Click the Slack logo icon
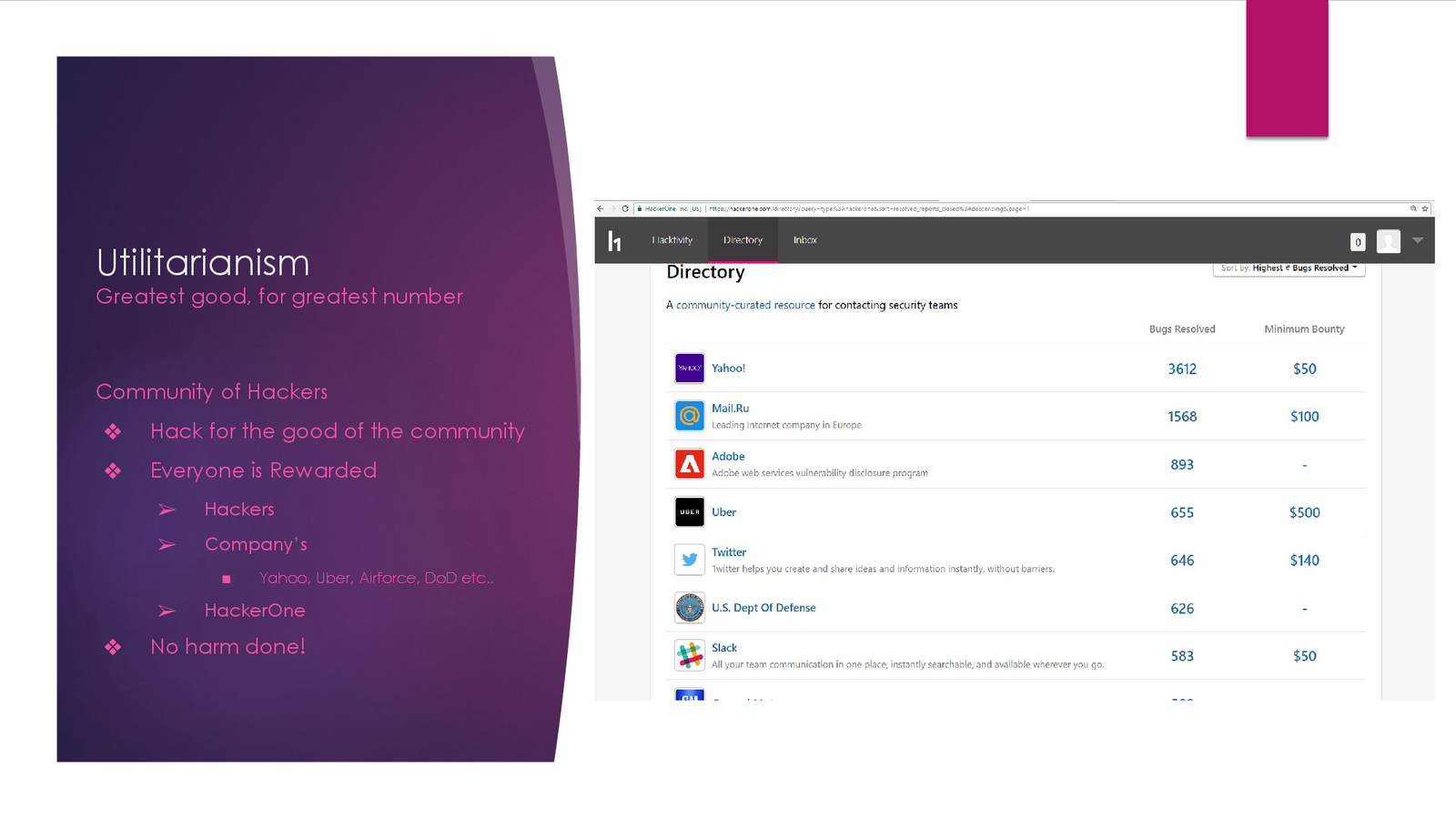The width and height of the screenshot is (1456, 819). click(690, 655)
